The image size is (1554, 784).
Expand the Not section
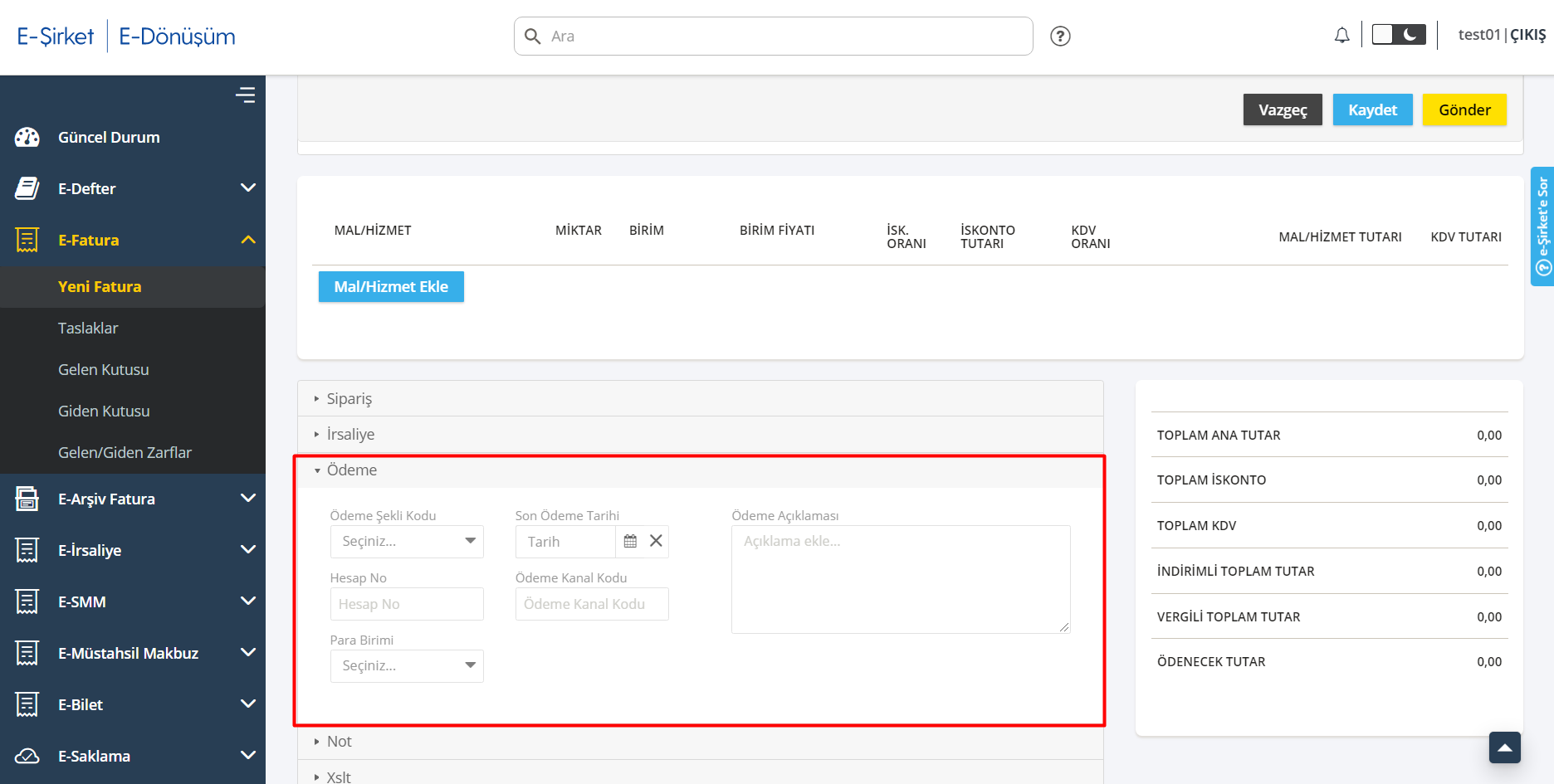point(701,742)
